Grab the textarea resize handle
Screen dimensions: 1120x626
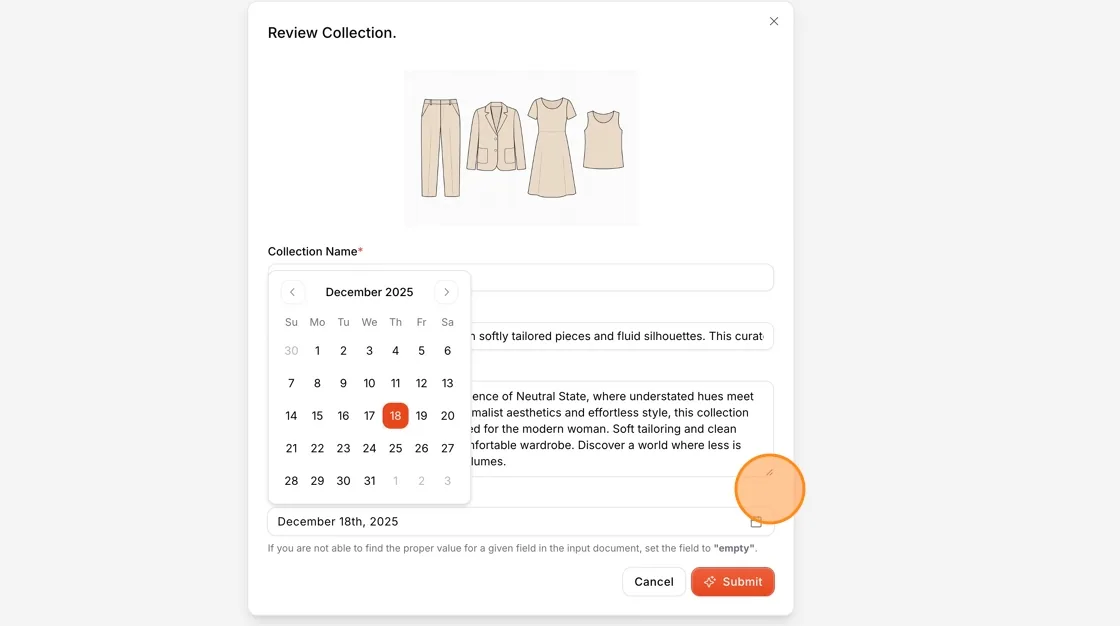click(x=769, y=472)
